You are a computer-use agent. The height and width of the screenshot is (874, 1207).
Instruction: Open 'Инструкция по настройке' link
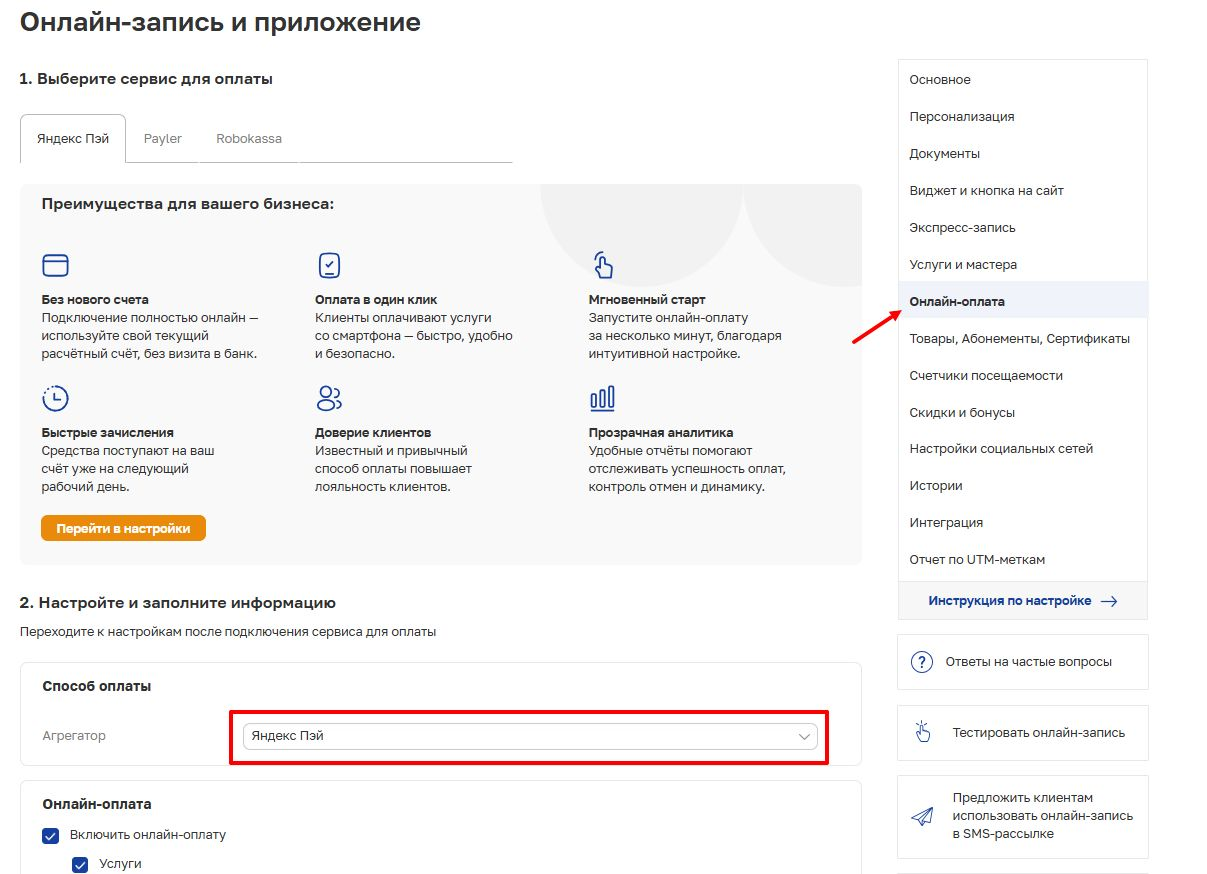tap(1022, 601)
